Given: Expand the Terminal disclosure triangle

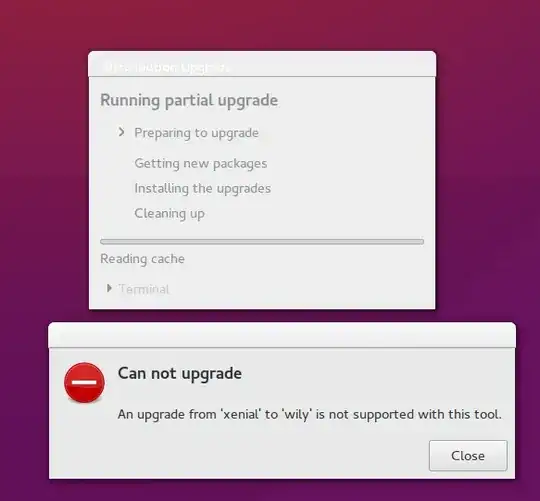Looking at the screenshot, I should tap(109, 288).
